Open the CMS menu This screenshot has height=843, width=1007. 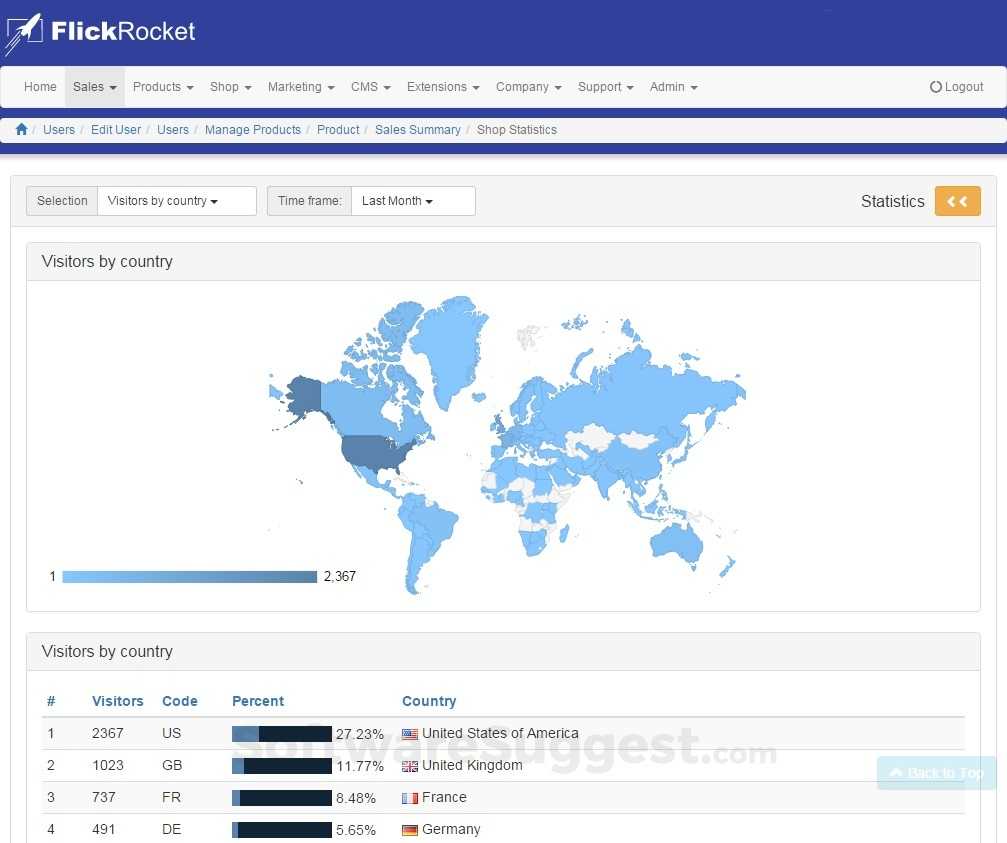370,86
